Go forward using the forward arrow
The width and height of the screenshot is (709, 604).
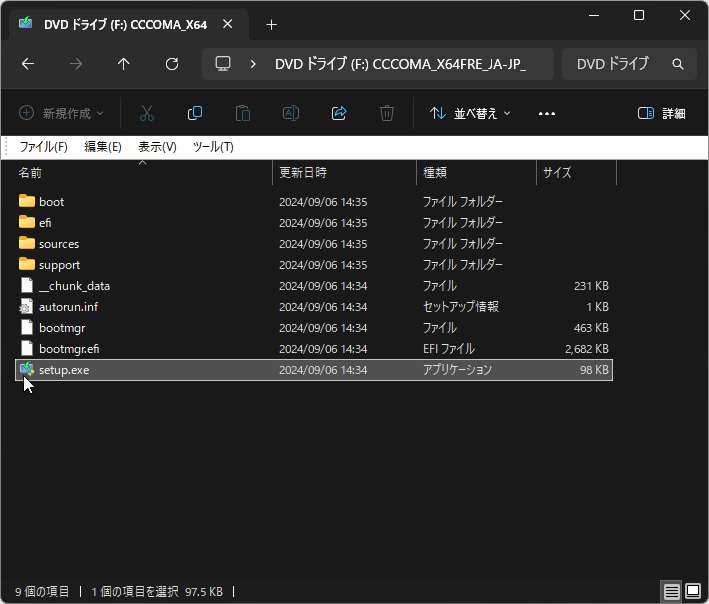[x=76, y=64]
